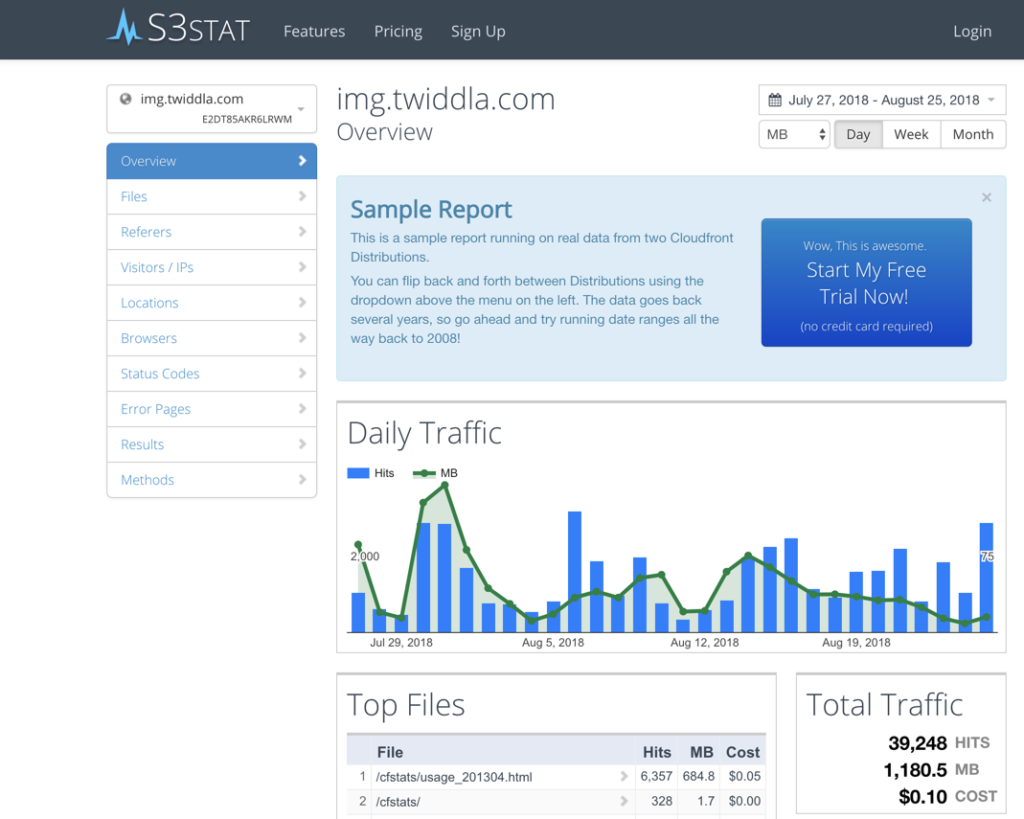Click the chevron on the Referers row
Image resolution: width=1024 pixels, height=819 pixels.
tap(302, 231)
